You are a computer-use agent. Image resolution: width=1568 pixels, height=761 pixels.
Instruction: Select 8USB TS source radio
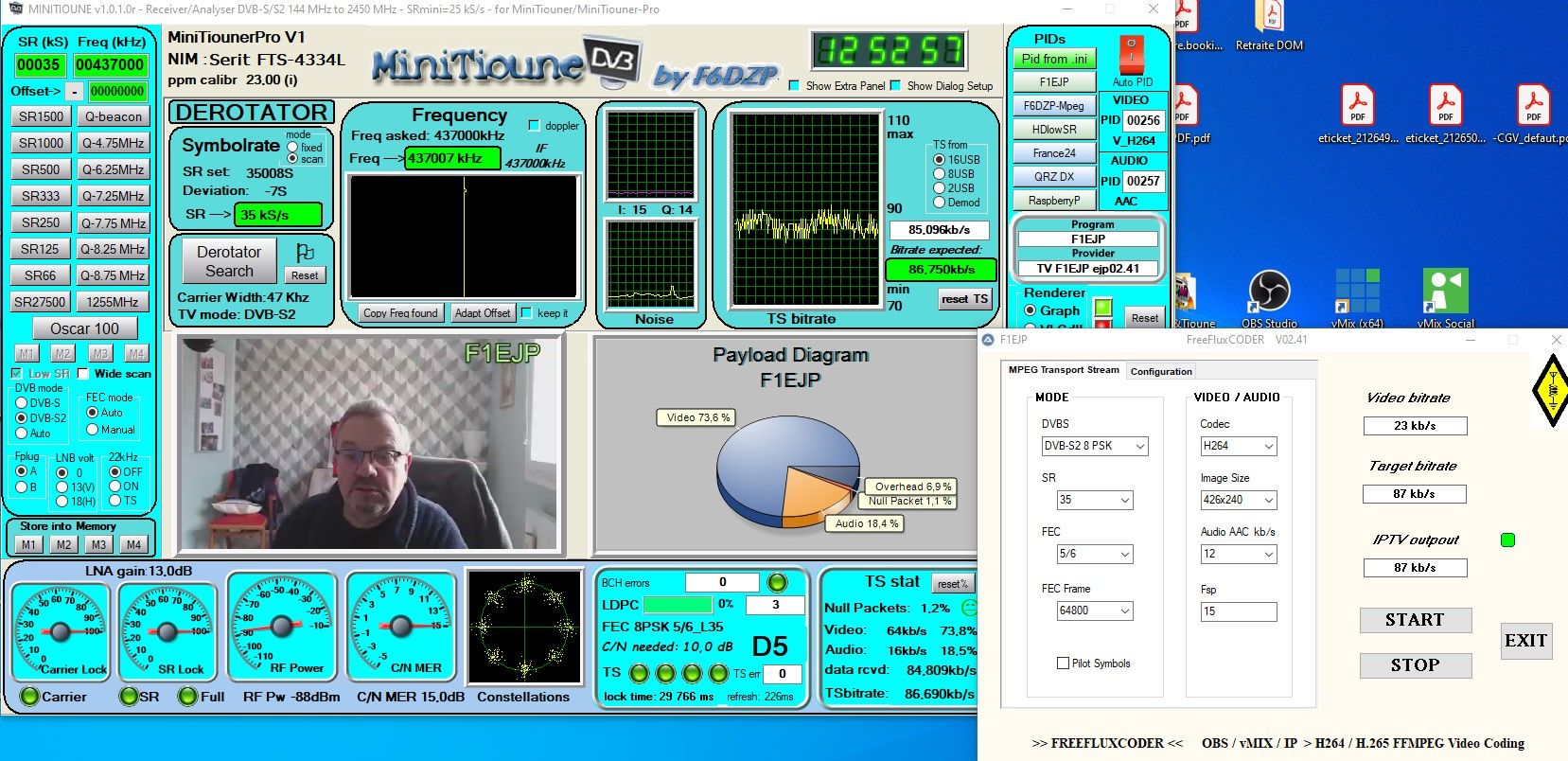tap(940, 174)
